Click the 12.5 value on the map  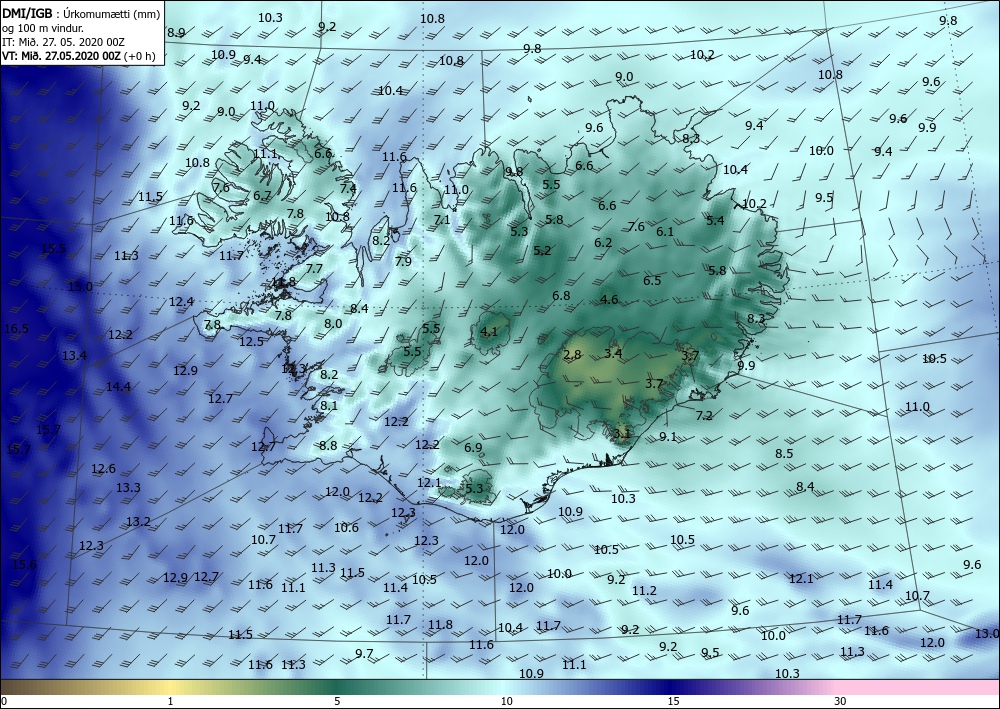(x=251, y=342)
